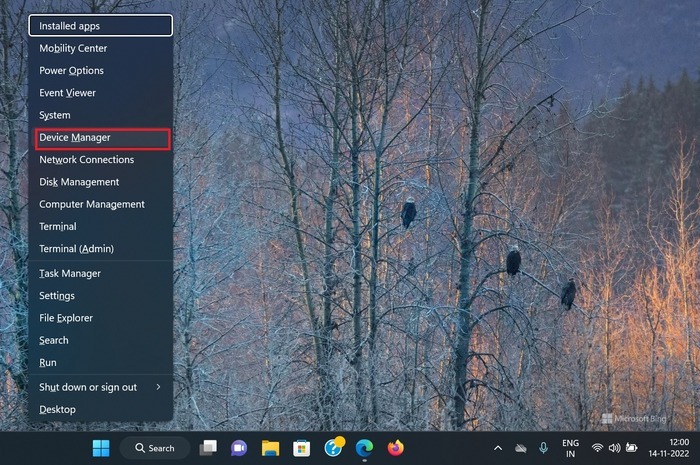Screen dimensions: 700x465
Task: Open Wi-Fi network tray icon
Action: [597, 448]
